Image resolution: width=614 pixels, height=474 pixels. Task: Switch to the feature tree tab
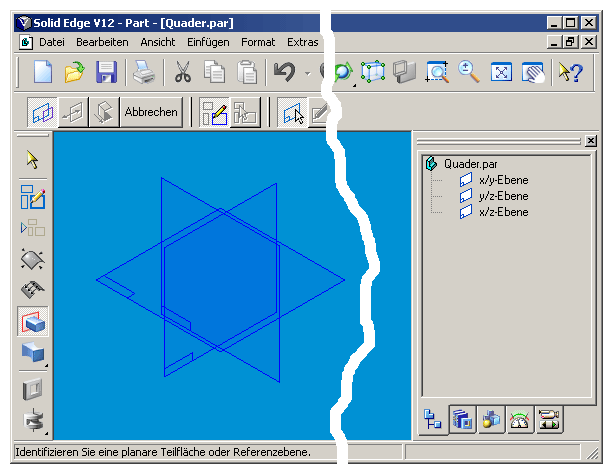click(433, 420)
